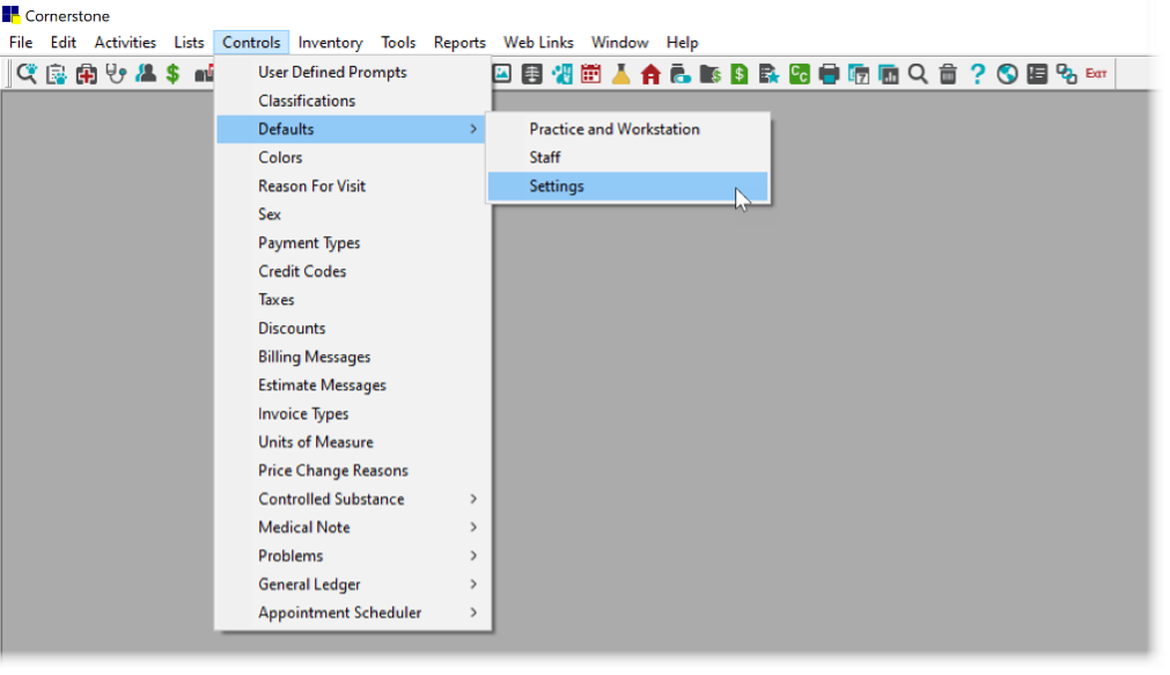Click the patient search magnifier with paw icon
This screenshot has height=675, width=1170.
pos(27,74)
